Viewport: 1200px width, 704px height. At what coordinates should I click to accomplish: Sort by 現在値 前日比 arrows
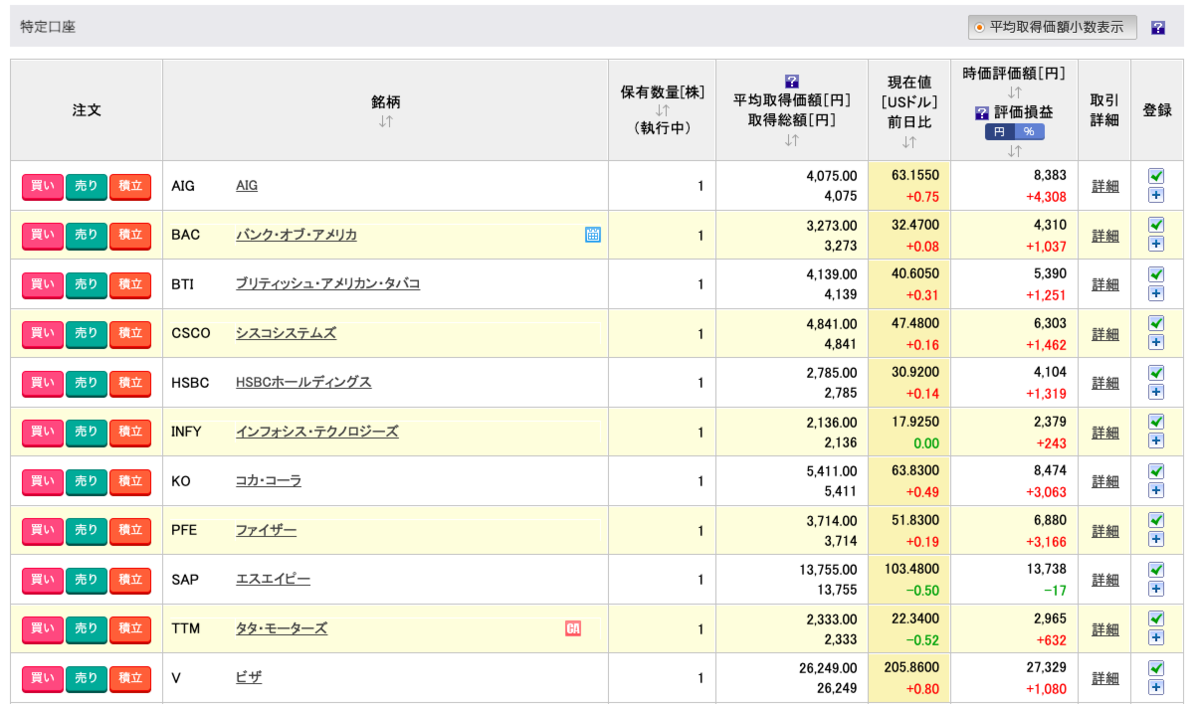click(x=909, y=142)
